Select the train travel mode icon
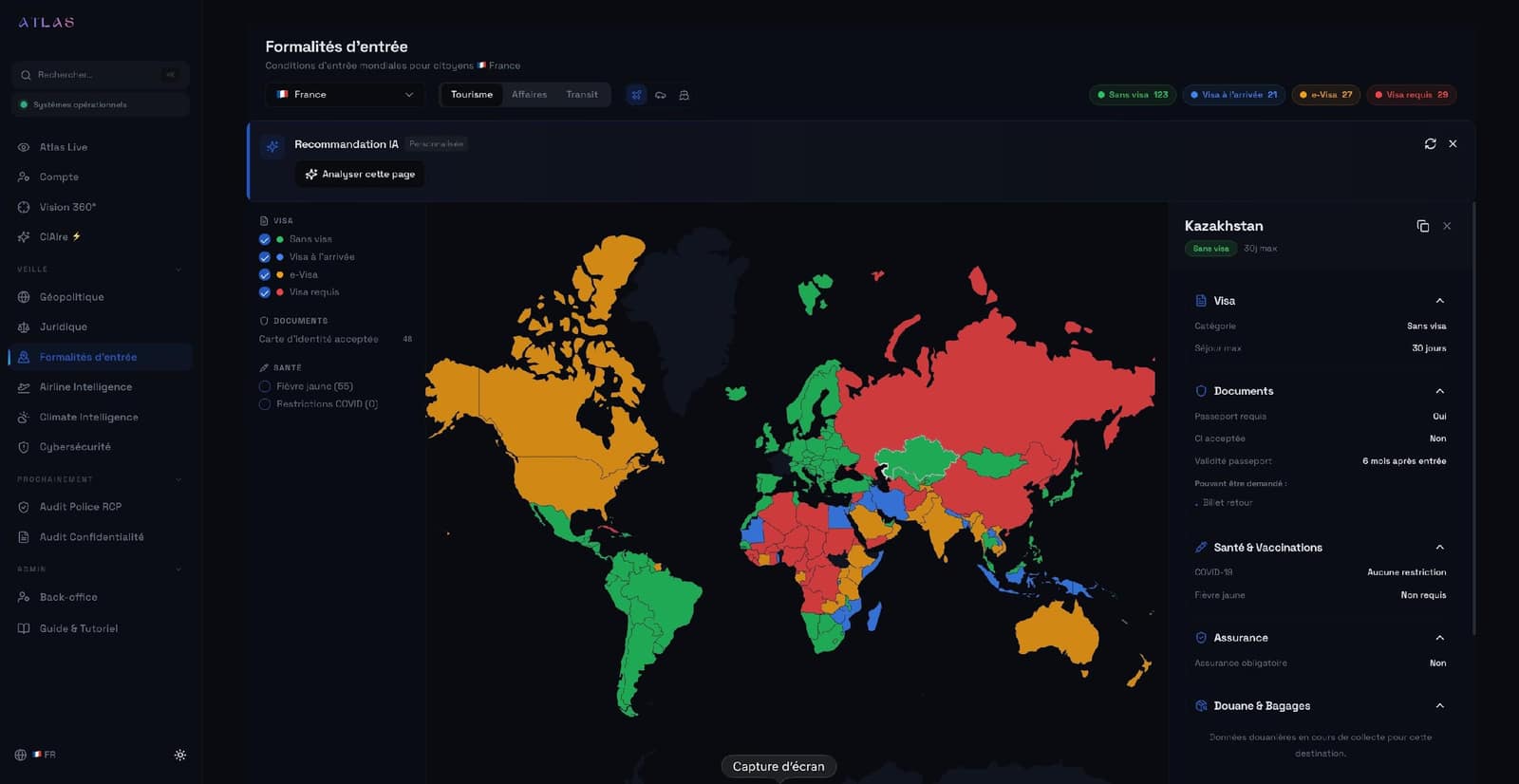 point(684,95)
